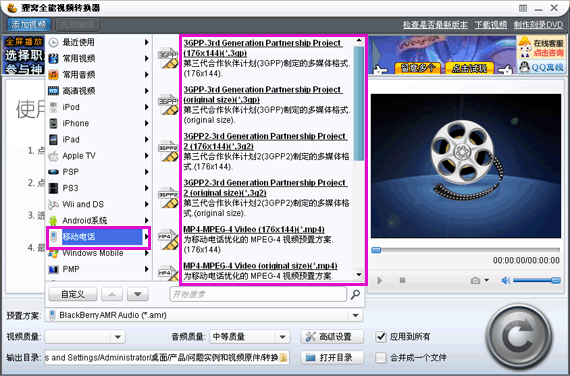Click the move-up arrow button
Viewport: 570px width, 376px height.
tap(112, 294)
